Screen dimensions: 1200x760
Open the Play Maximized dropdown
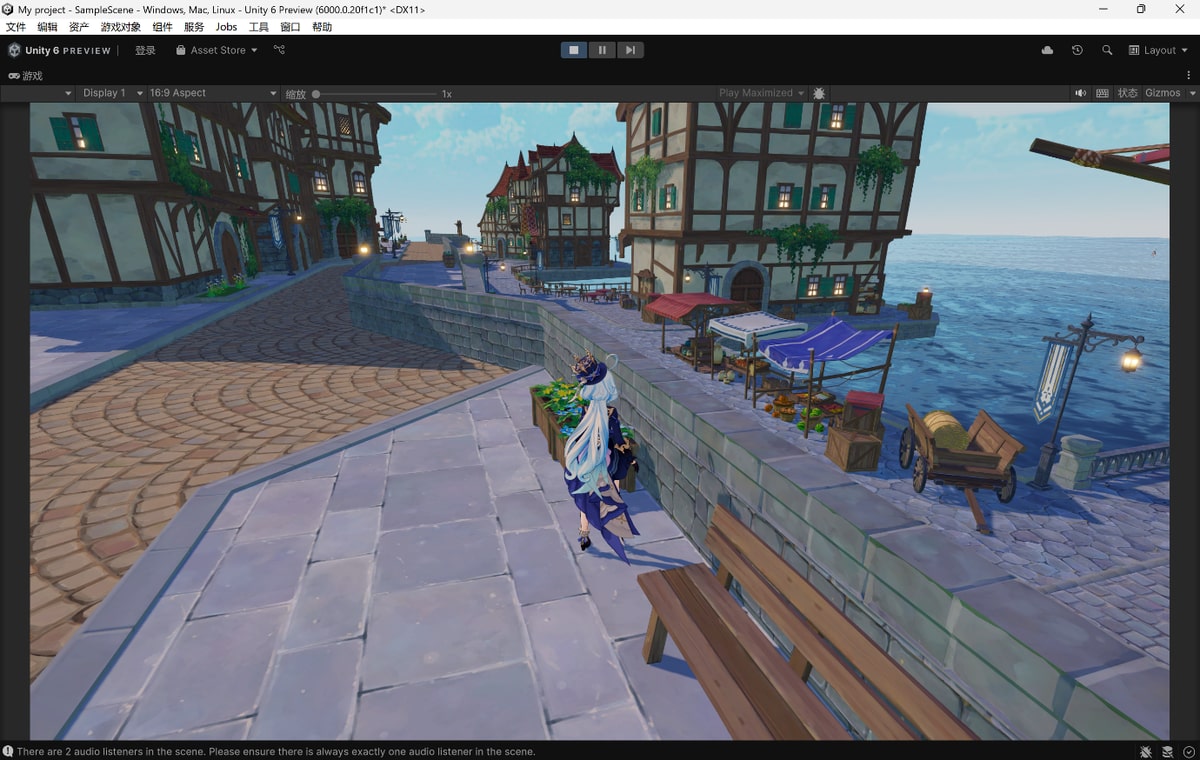pos(761,93)
